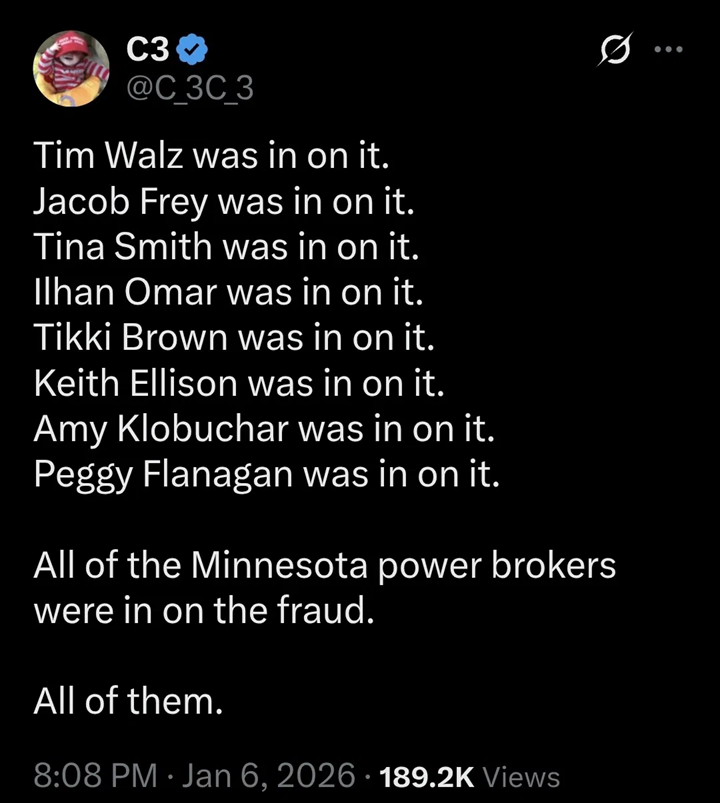
Task: Tap the Tikki Brown text line
Action: [233, 338]
